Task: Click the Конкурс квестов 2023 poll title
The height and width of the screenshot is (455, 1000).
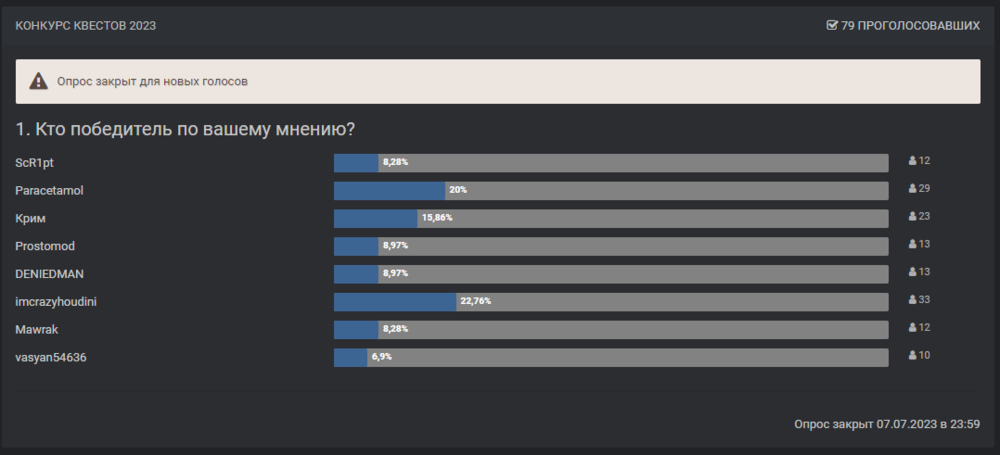Action: [86, 25]
